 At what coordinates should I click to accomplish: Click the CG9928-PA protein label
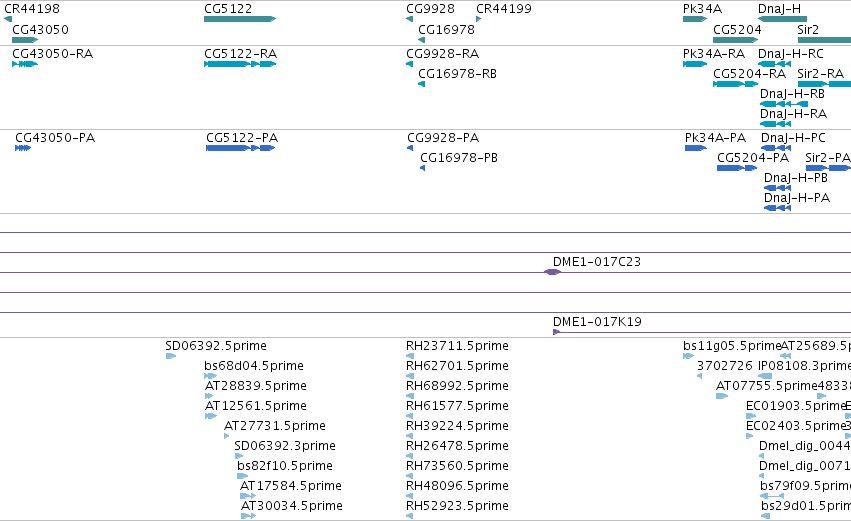tap(443, 138)
